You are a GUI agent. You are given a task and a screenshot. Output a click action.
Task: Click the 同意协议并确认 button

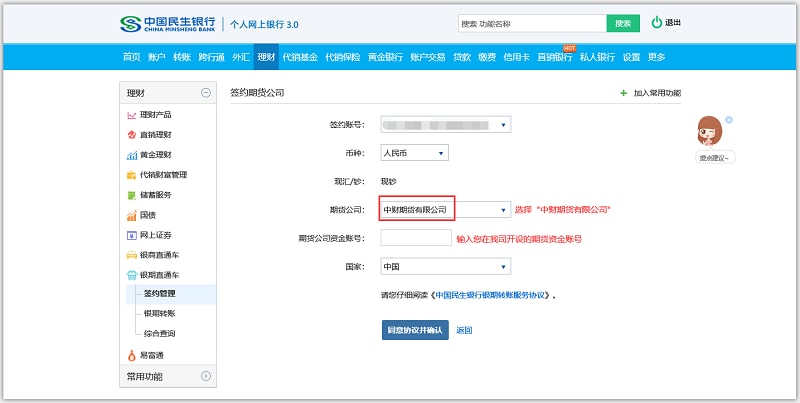point(415,330)
